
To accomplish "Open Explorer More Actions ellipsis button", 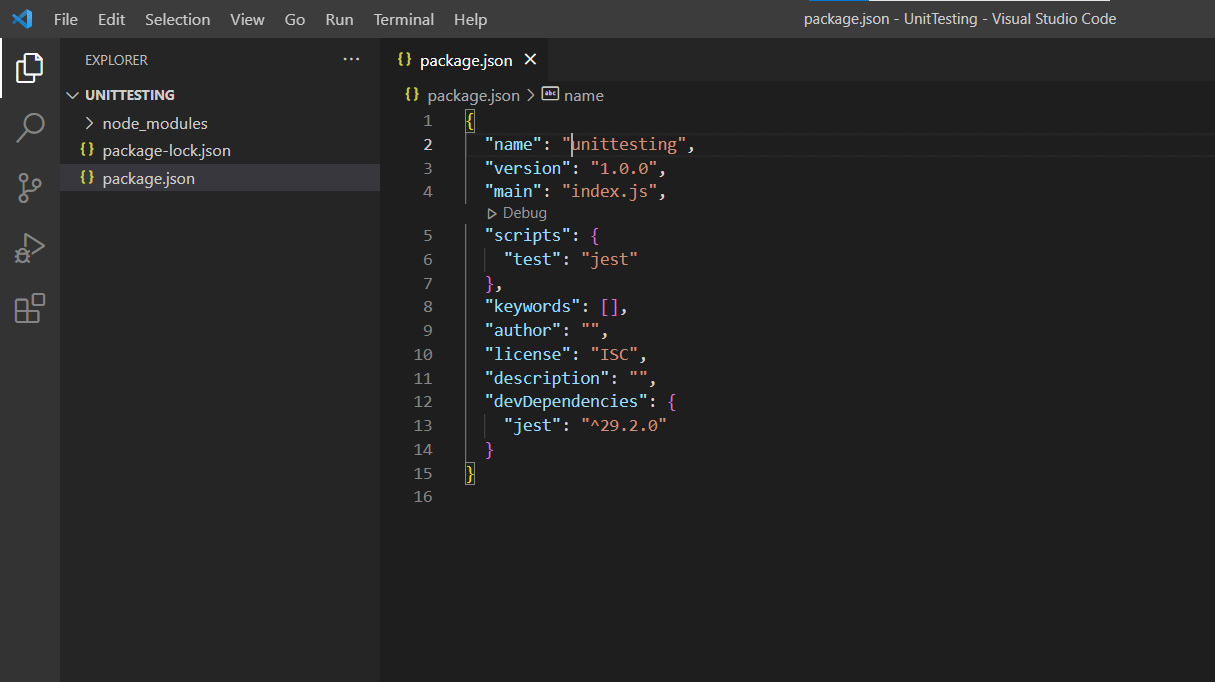I will click(351, 60).
